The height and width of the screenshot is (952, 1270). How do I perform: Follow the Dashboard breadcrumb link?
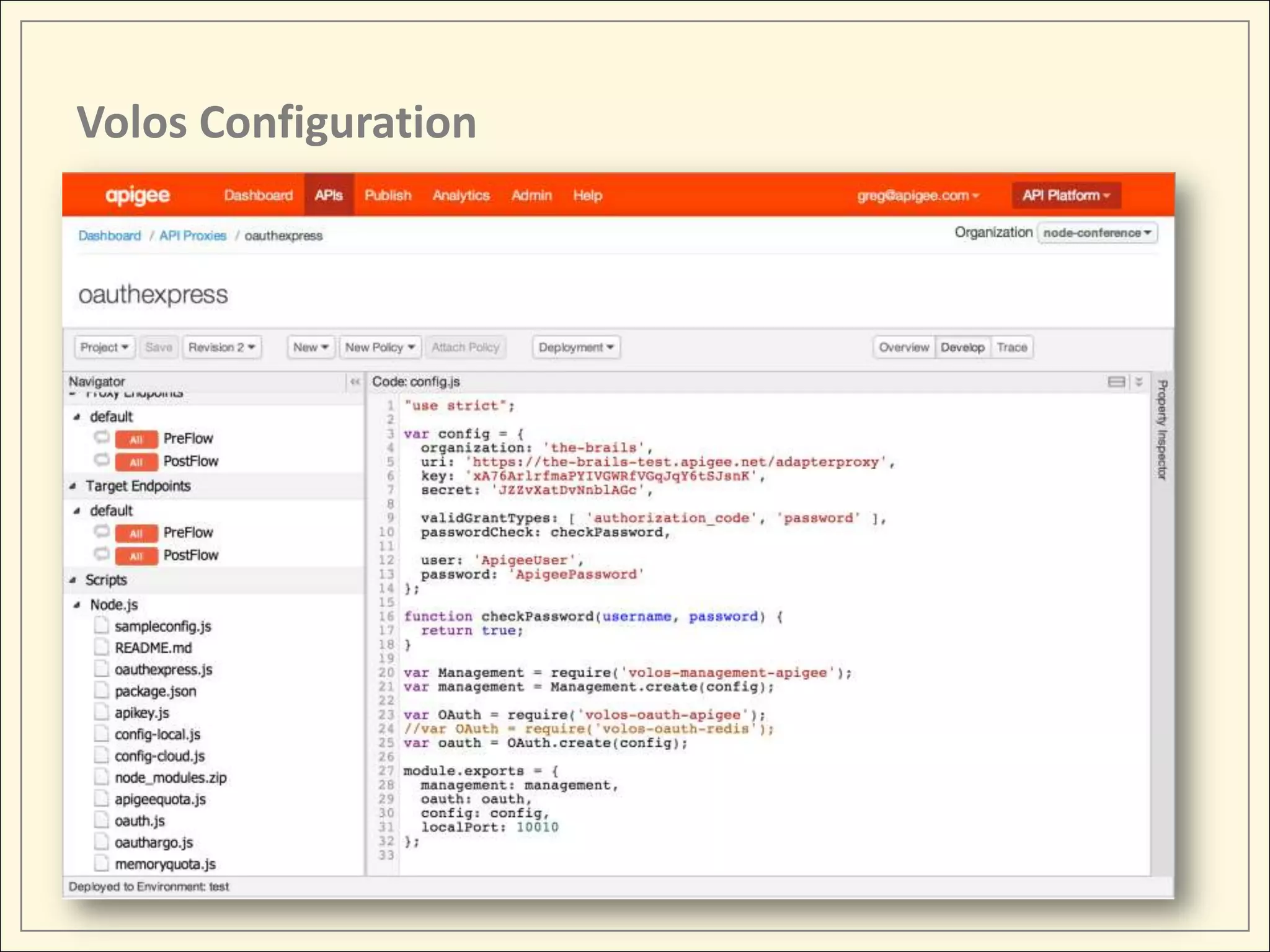110,236
